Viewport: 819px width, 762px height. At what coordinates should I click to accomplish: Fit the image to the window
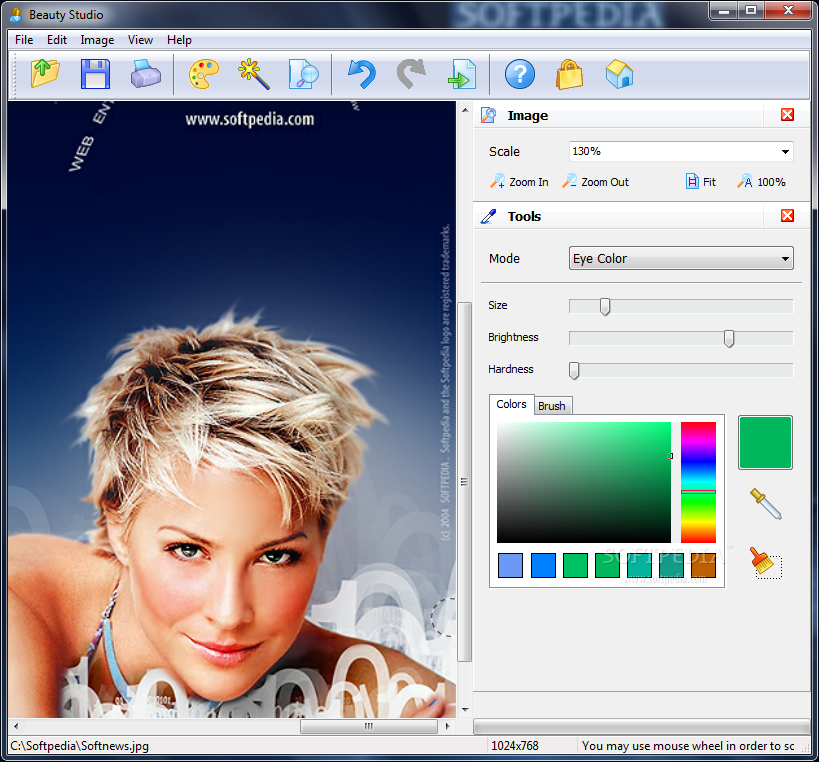click(x=700, y=182)
